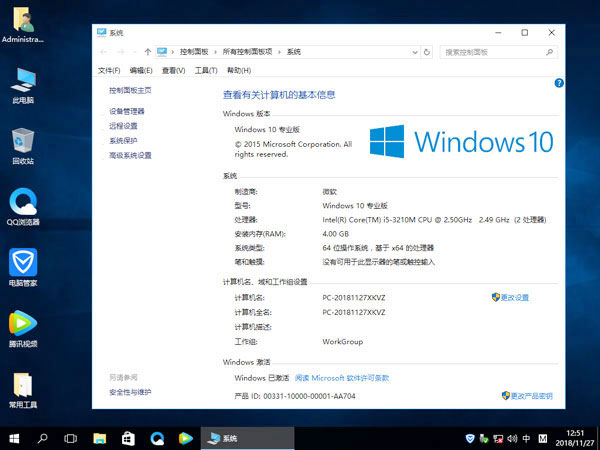600x450 pixels.
Task: Open the Windows Start menu
Action: pyautogui.click(x=14, y=438)
